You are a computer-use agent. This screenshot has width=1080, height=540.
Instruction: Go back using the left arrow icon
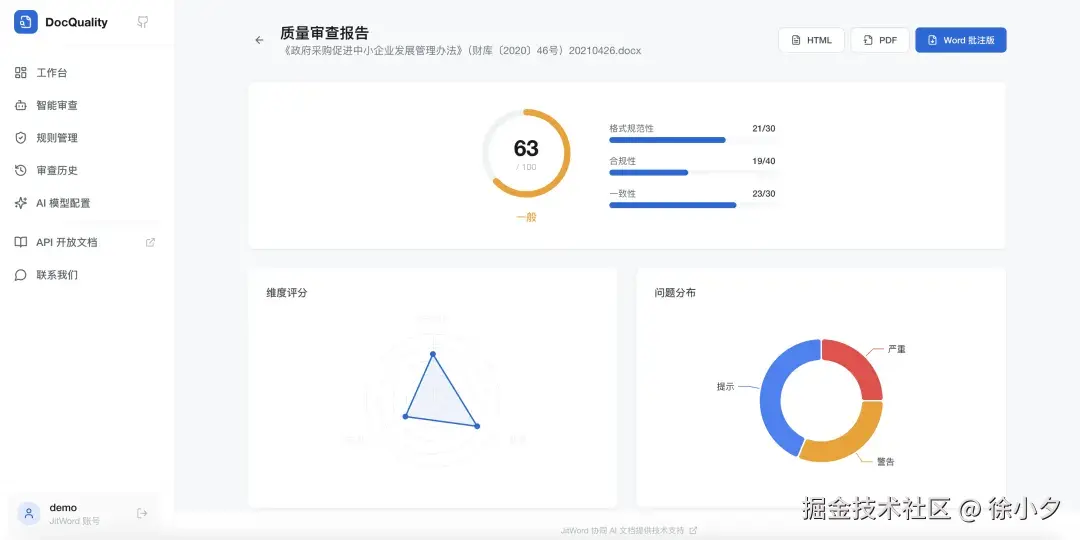click(259, 40)
